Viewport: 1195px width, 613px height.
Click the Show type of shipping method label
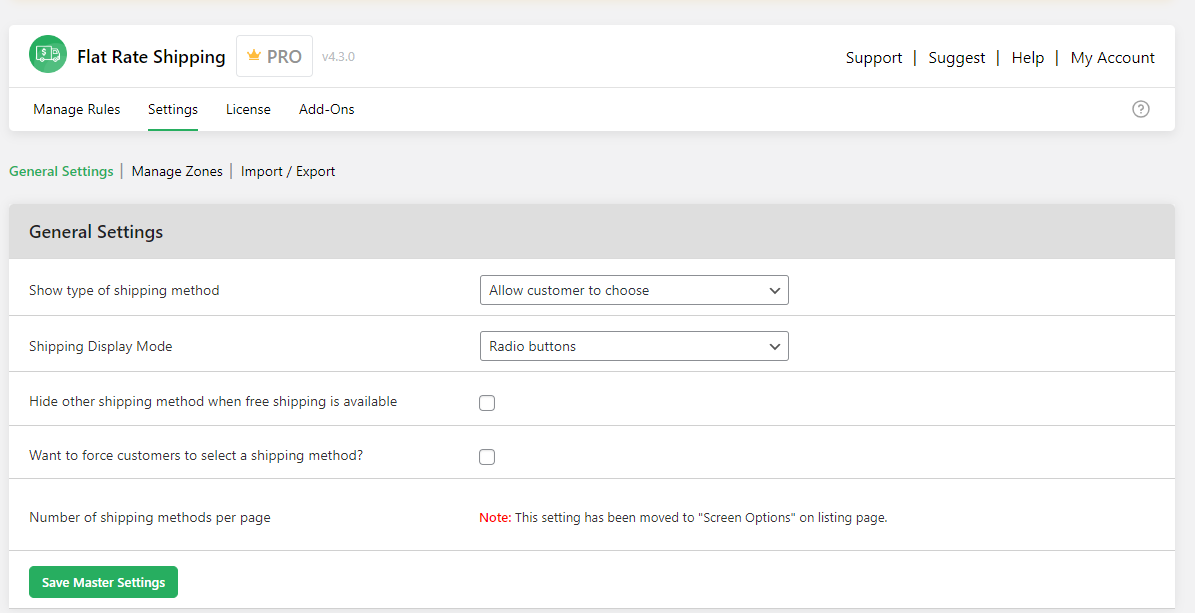pos(124,290)
